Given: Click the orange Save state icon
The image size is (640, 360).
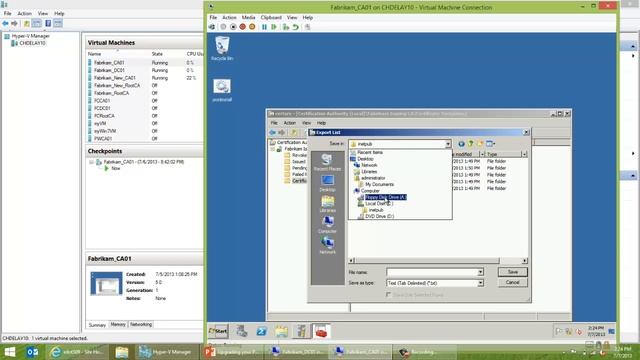Looking at the screenshot, I should 252,27.
